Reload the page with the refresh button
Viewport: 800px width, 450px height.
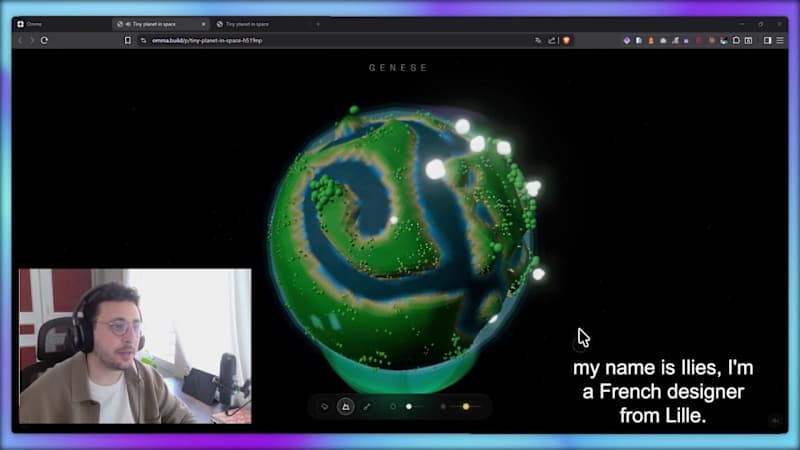44,40
